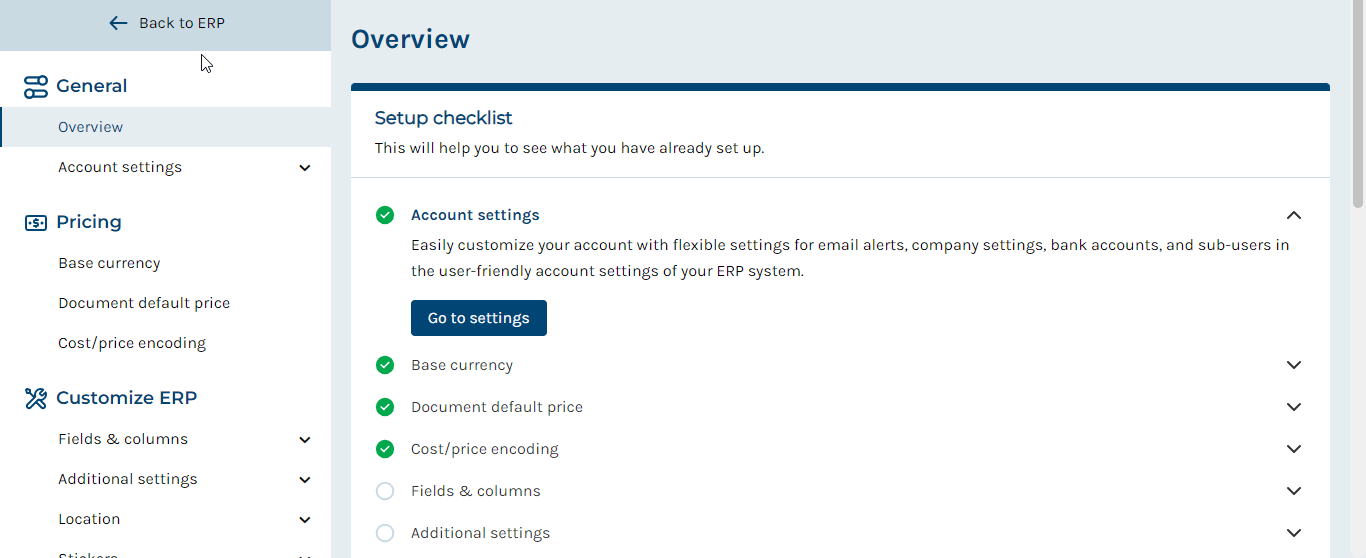Screen dimensions: 1366x558
Task: Click green checkmark beside Document default price
Action: click(x=385, y=407)
